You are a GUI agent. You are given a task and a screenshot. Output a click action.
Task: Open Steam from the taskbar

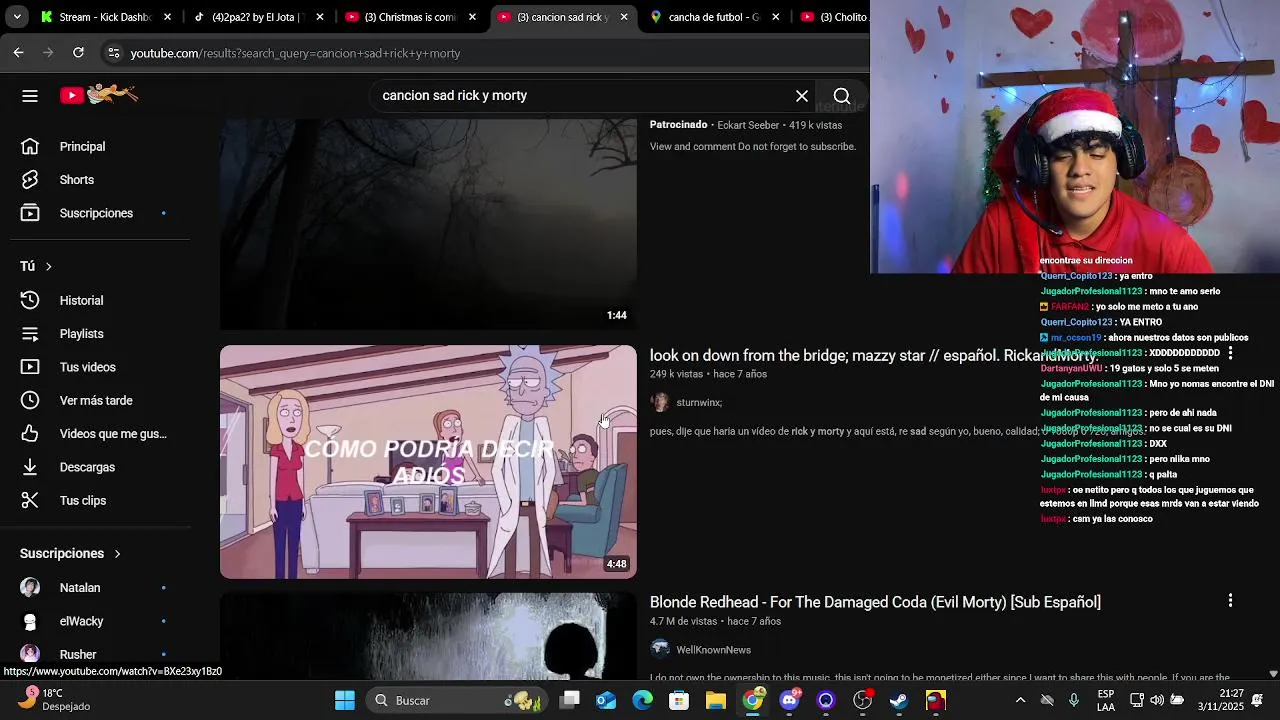[x=899, y=700]
